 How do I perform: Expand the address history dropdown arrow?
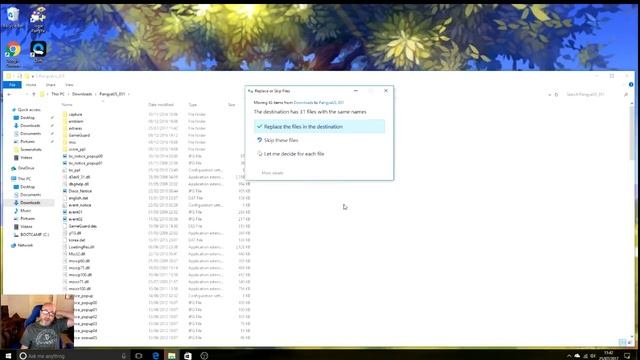tap(549, 94)
